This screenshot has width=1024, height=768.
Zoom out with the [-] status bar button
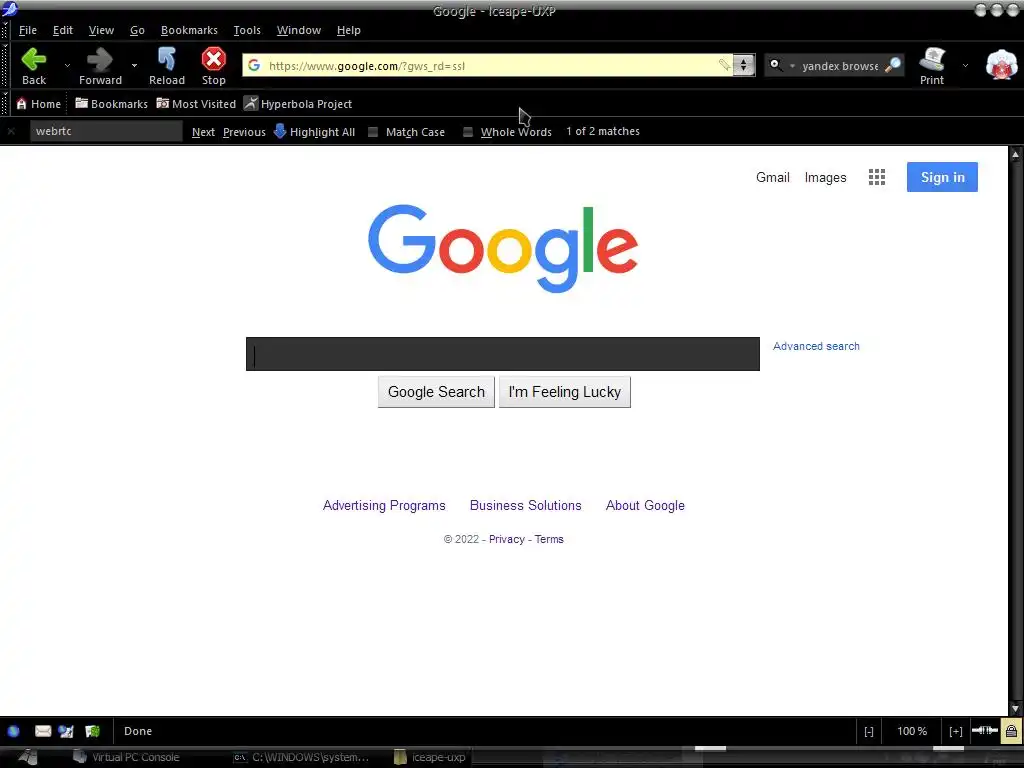(x=869, y=731)
